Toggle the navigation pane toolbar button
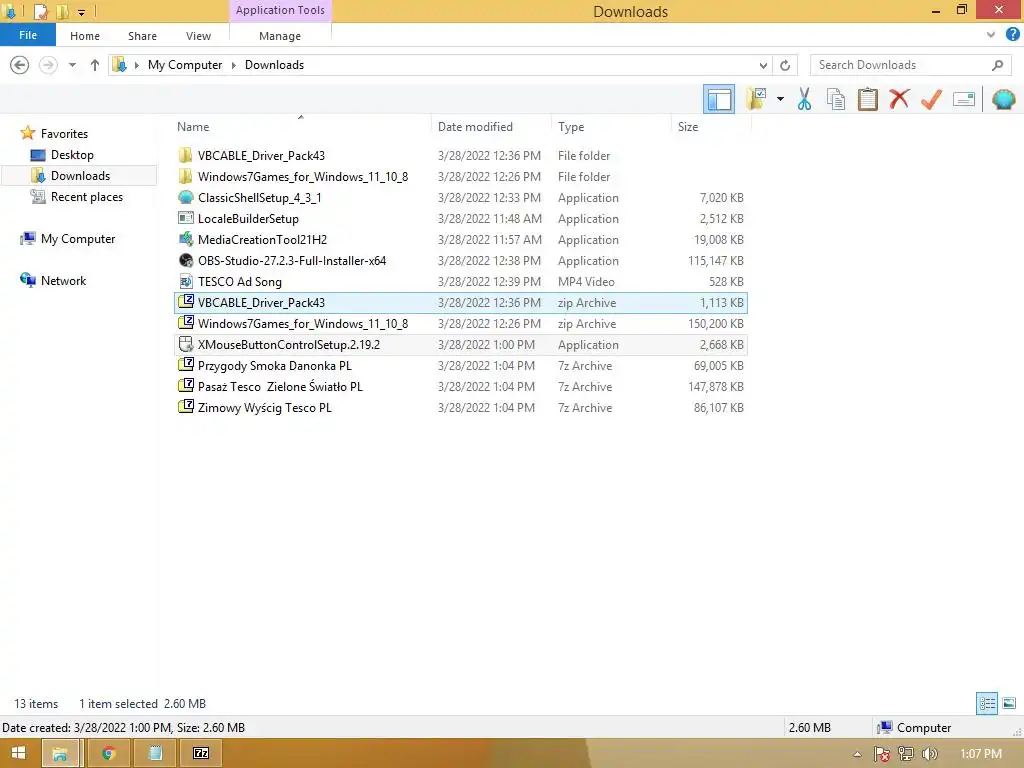This screenshot has height=768, width=1024. tap(718, 99)
